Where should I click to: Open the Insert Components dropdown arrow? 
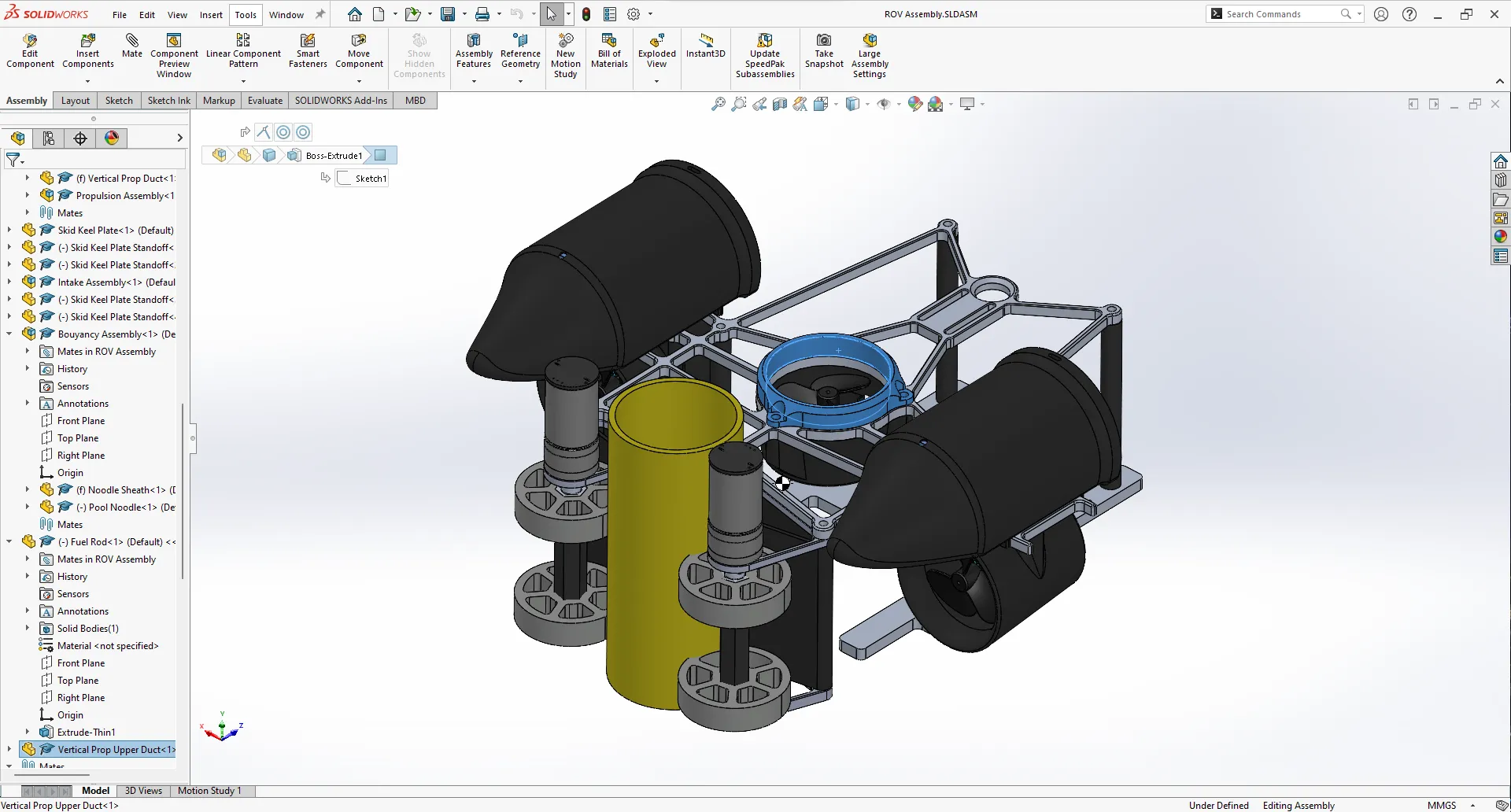pyautogui.click(x=87, y=81)
